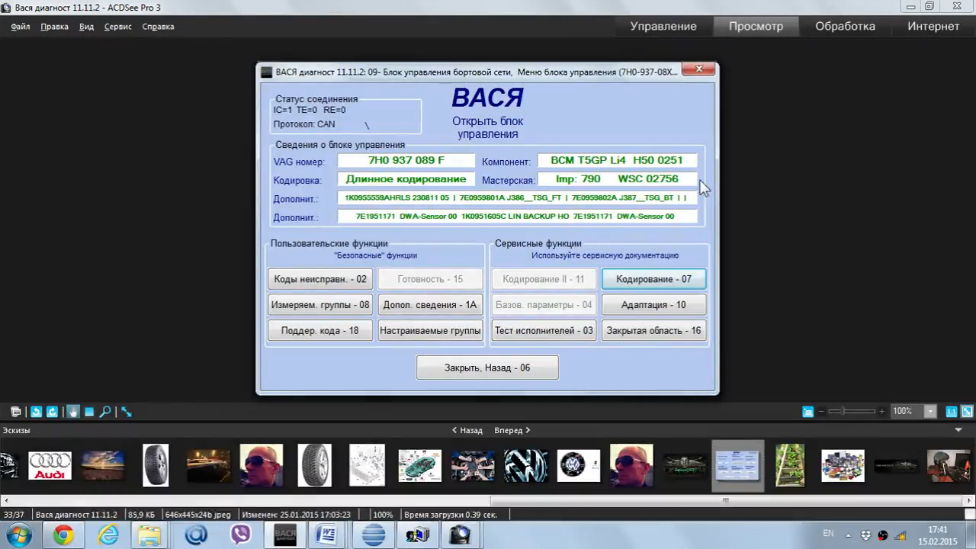
Task: Select the sunset landscape thumbnail
Action: [103, 466]
